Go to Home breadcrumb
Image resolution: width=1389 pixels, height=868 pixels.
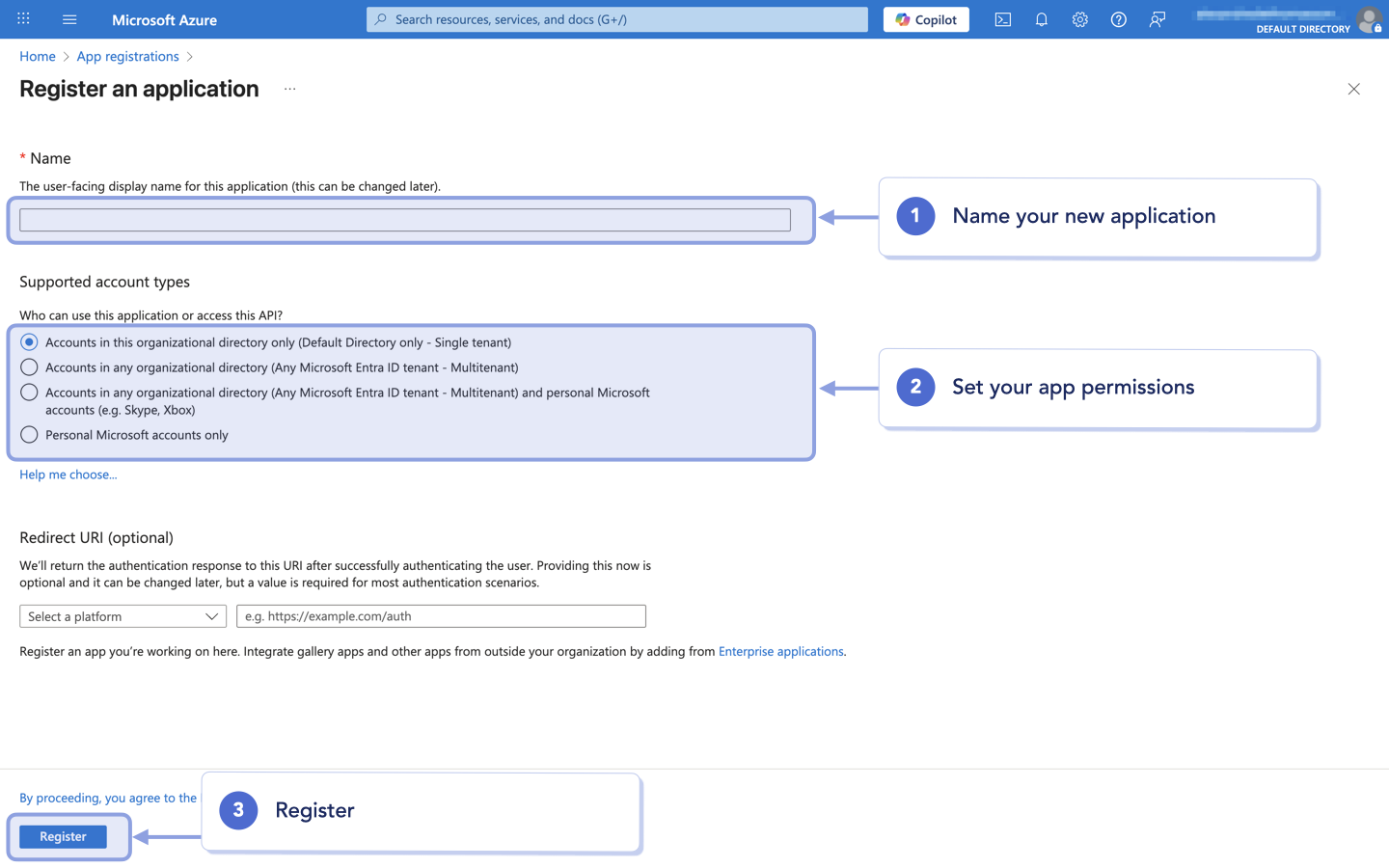click(38, 56)
